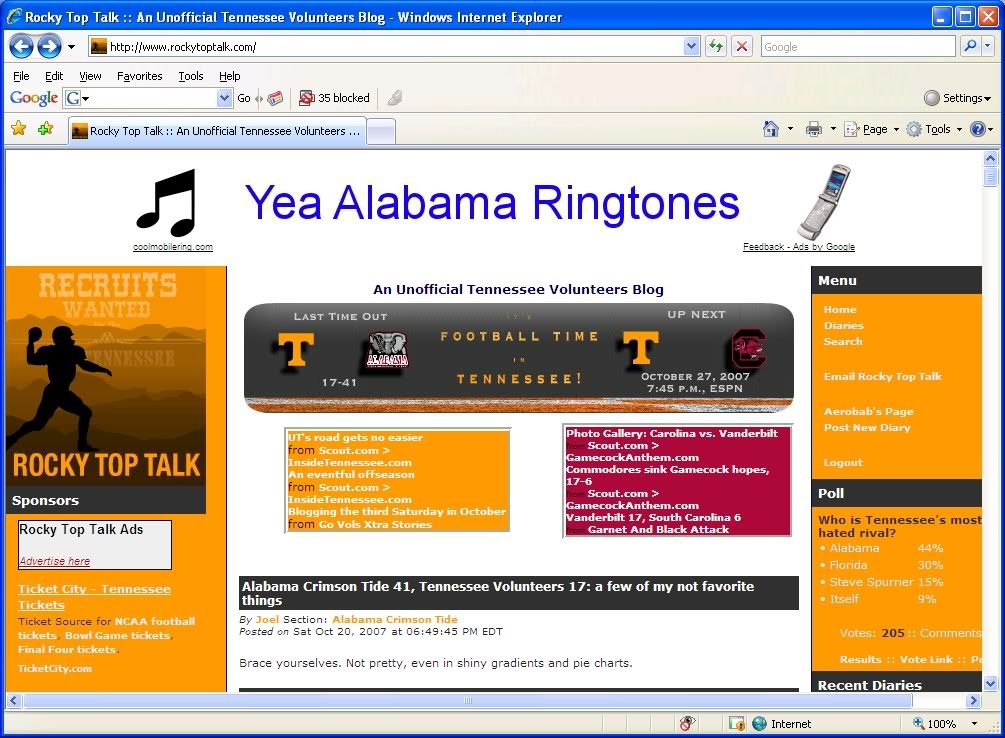Click the Add to Favorites icon
The width and height of the screenshot is (1005, 738).
pyautogui.click(x=46, y=129)
